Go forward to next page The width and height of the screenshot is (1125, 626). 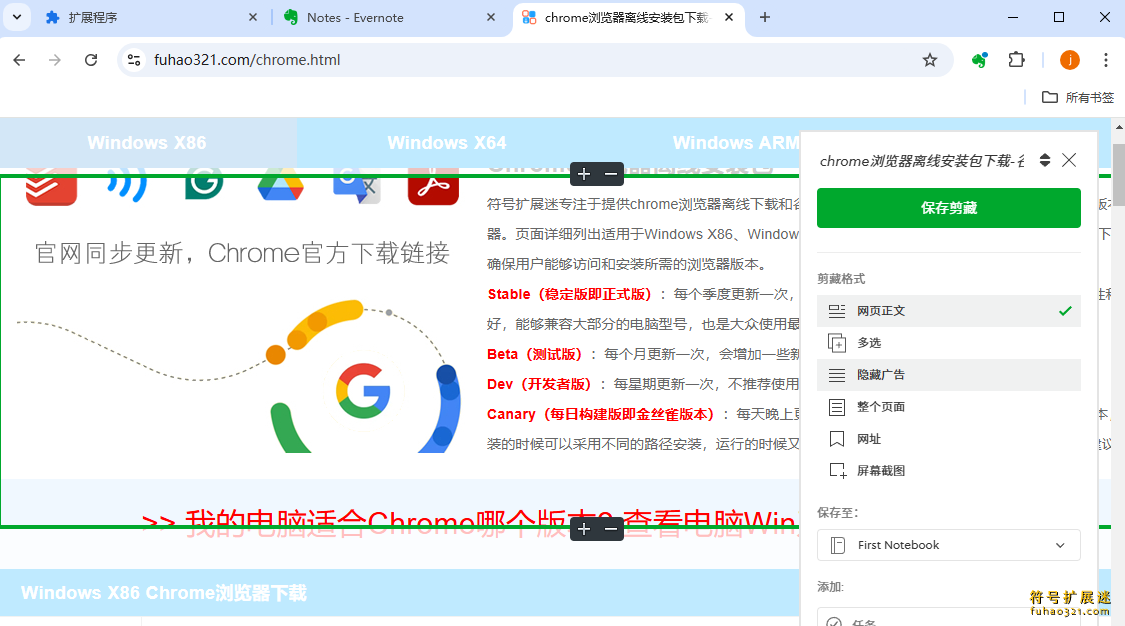55,60
